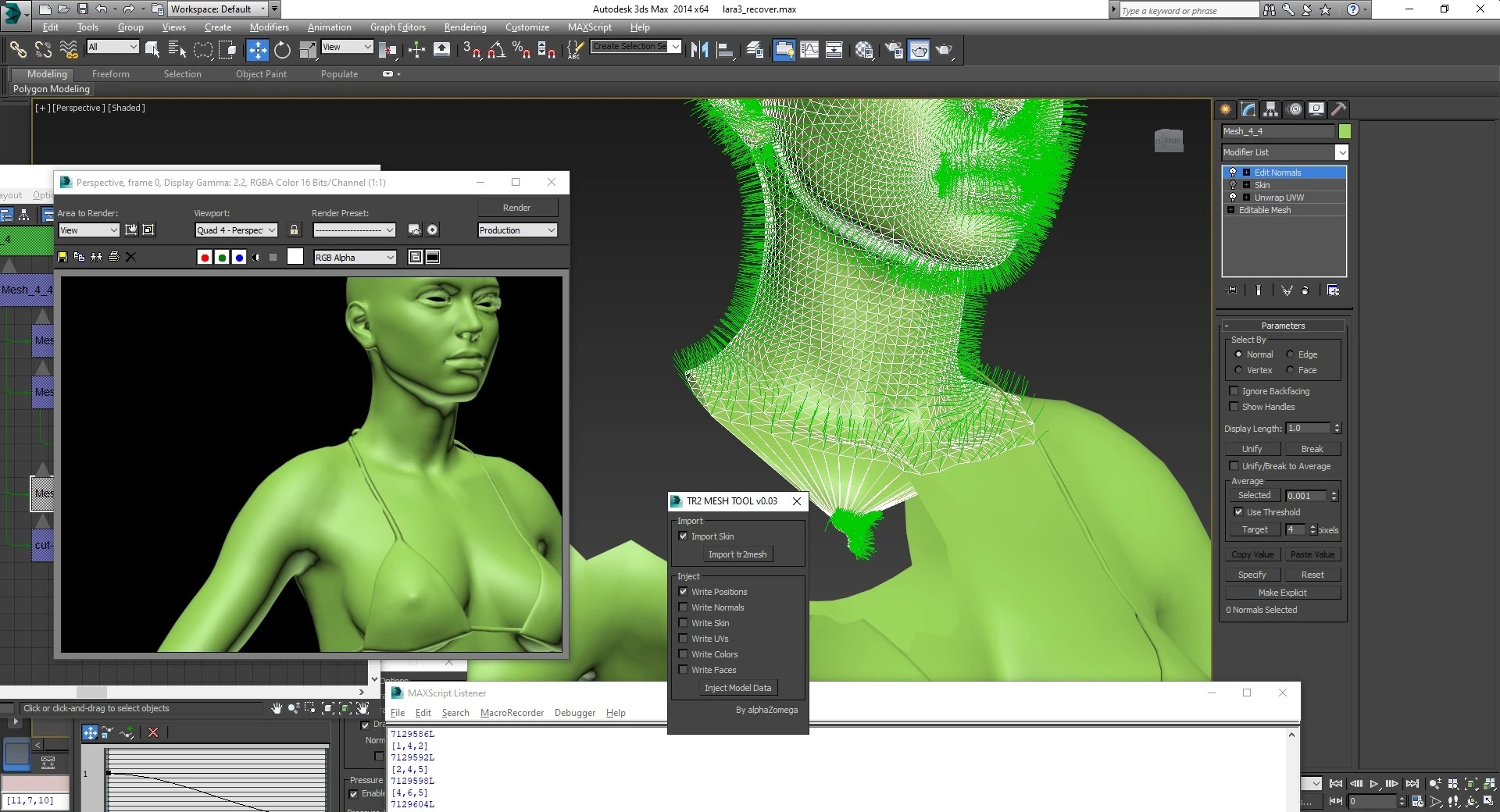Toggle the blue channel display
Viewport: 1500px width, 812px height.
pos(239,257)
